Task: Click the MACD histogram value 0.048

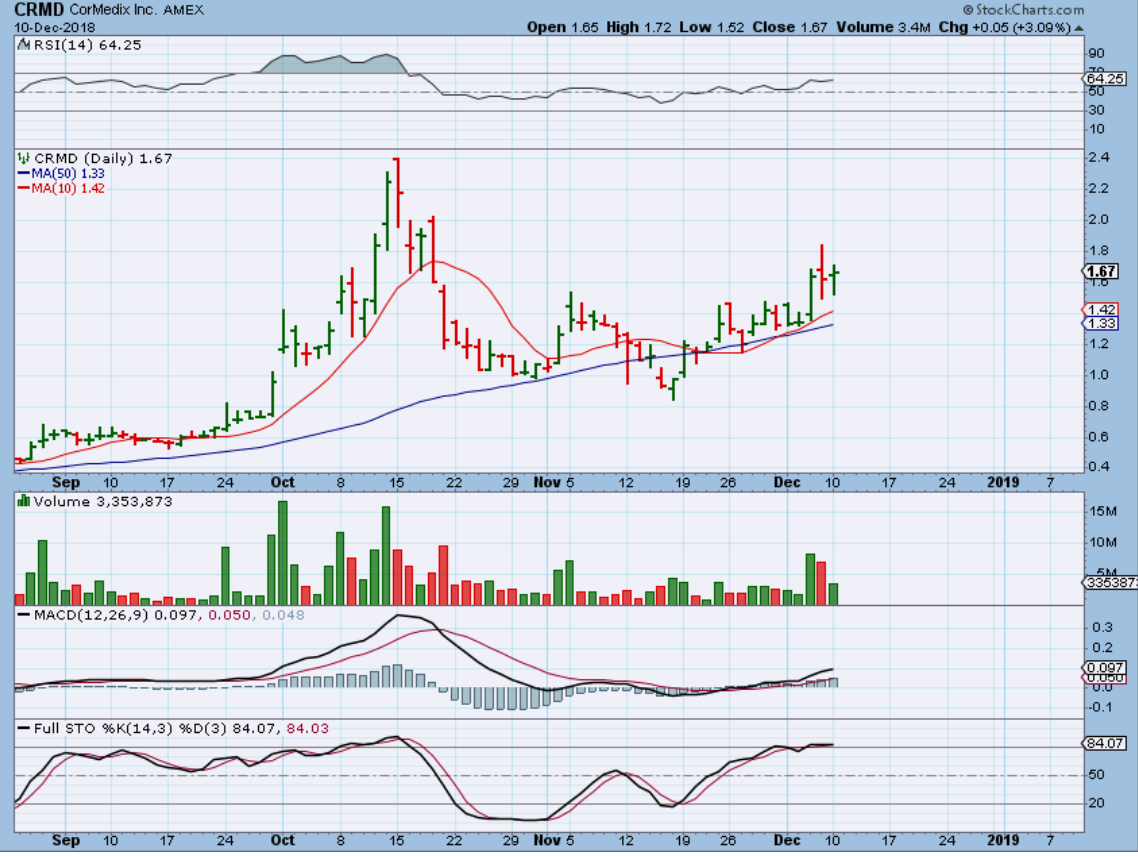Action: 283,615
